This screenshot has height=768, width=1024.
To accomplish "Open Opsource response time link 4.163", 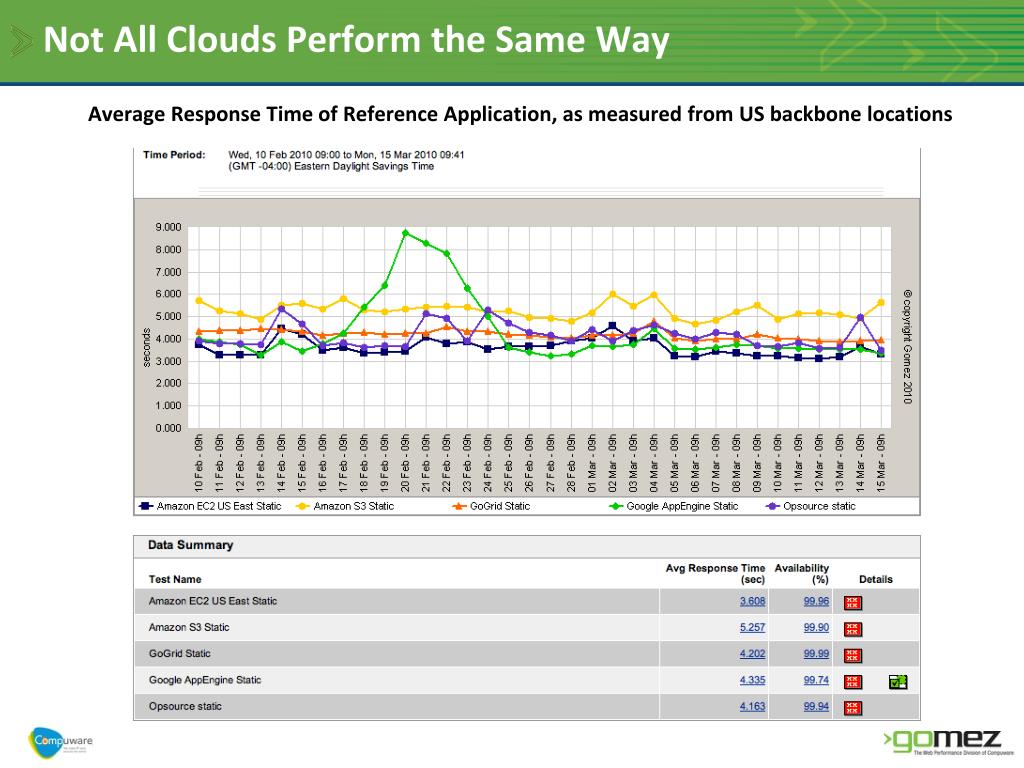I will 752,706.
